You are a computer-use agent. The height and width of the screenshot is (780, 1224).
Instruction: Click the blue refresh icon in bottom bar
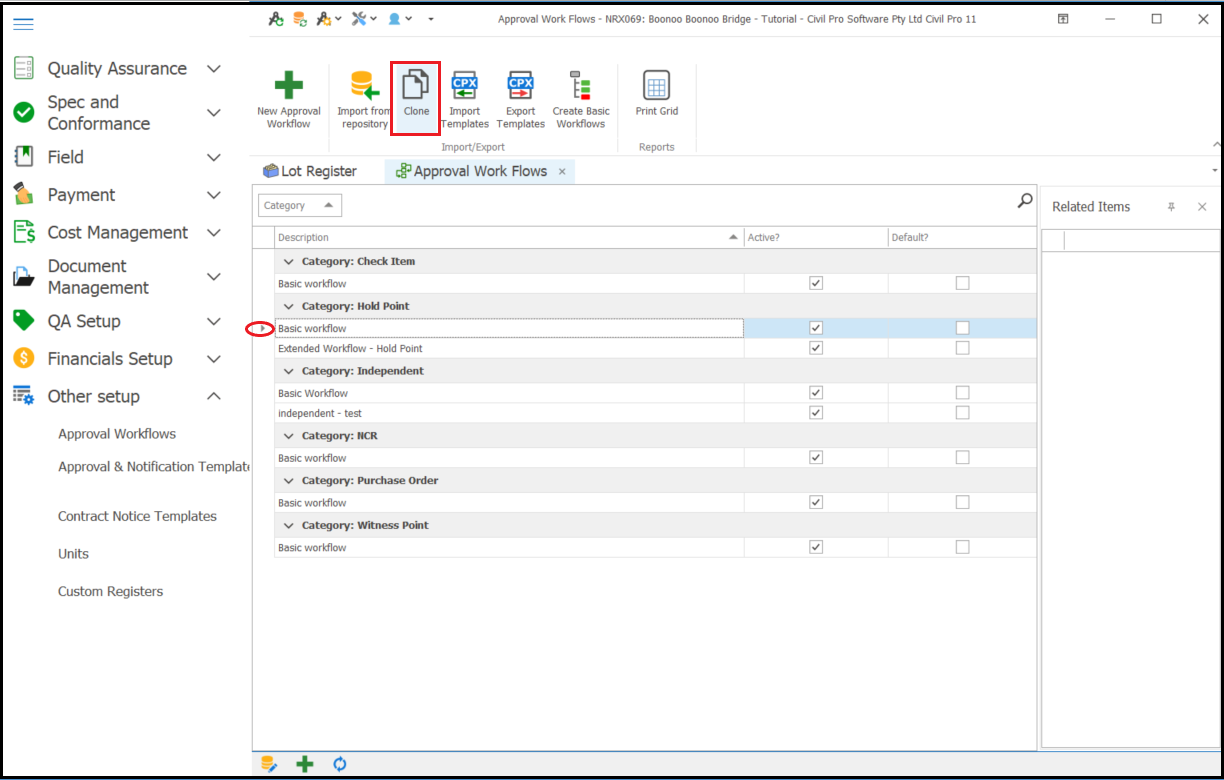pyautogui.click(x=340, y=764)
